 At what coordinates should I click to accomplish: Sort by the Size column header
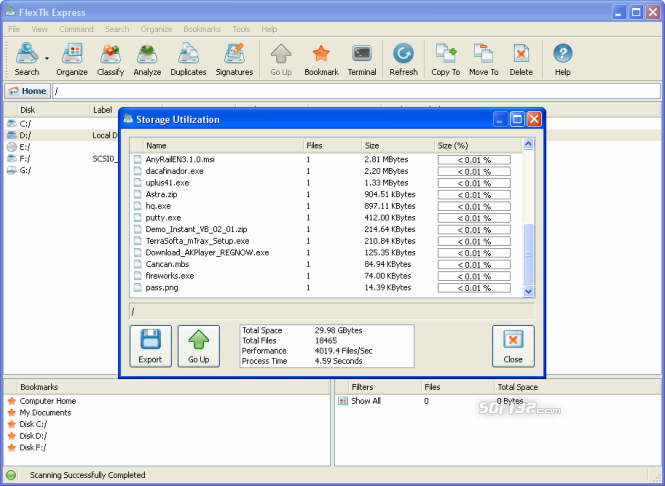tap(398, 145)
